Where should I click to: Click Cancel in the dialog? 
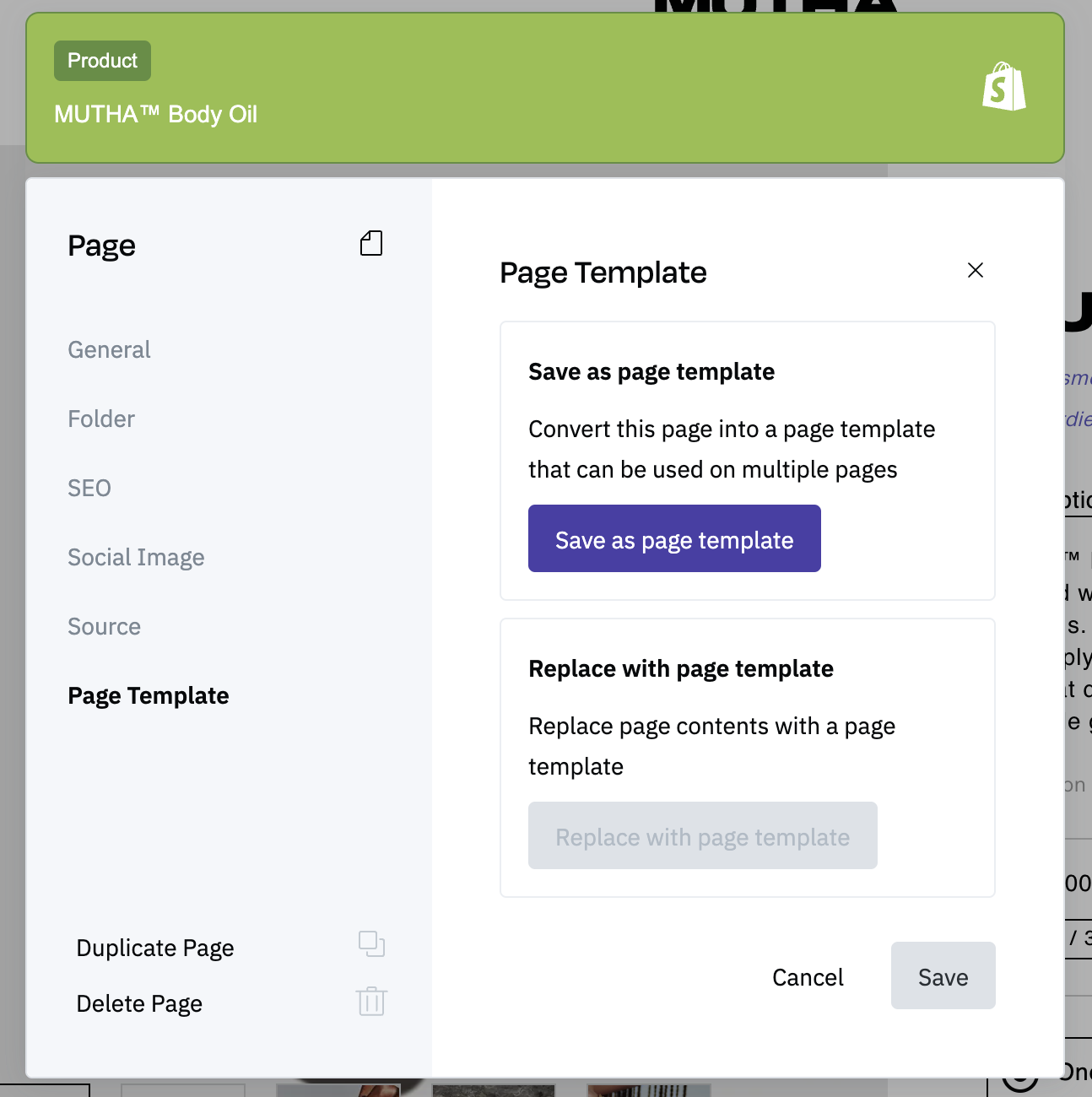(808, 976)
